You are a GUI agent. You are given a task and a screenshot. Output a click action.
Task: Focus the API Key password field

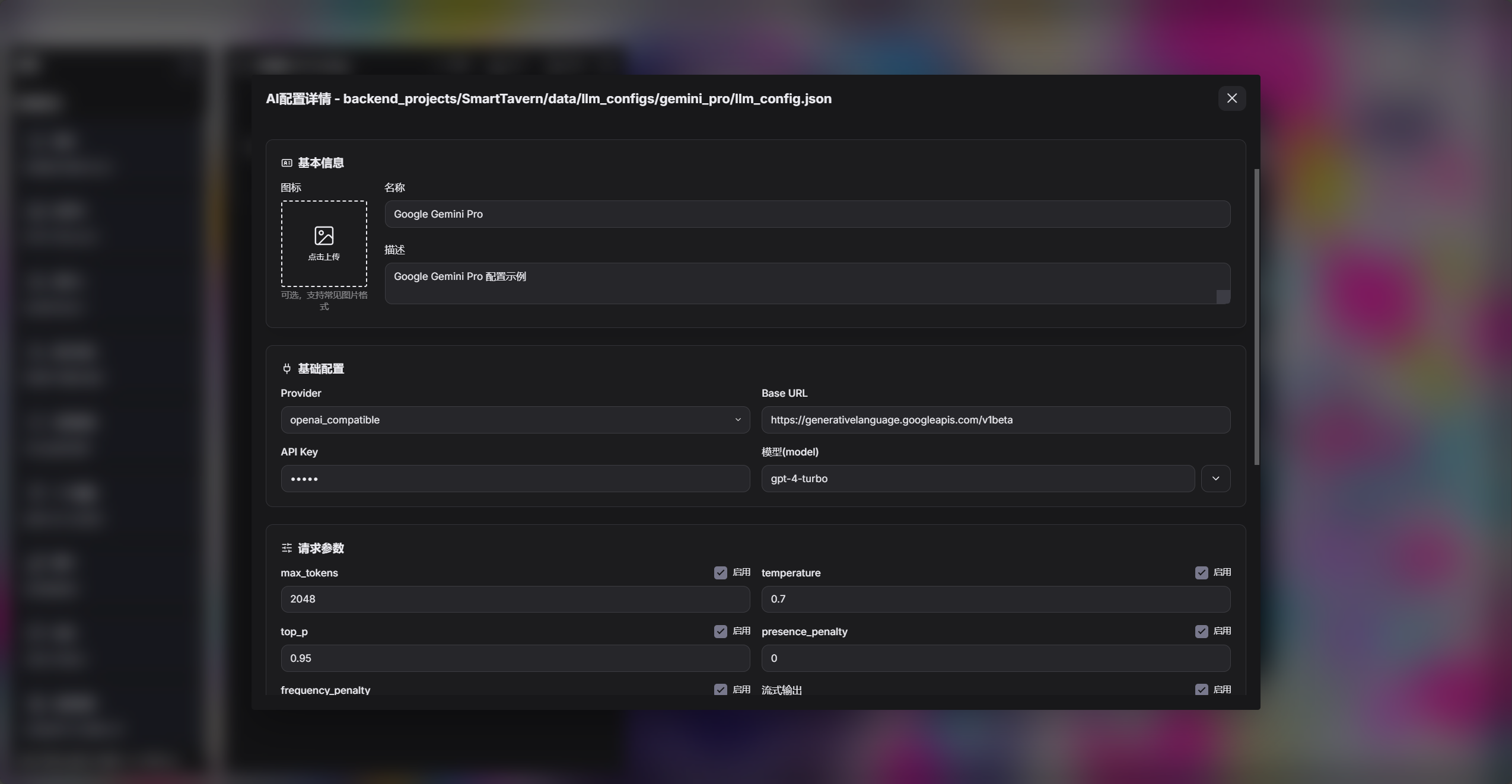click(515, 479)
